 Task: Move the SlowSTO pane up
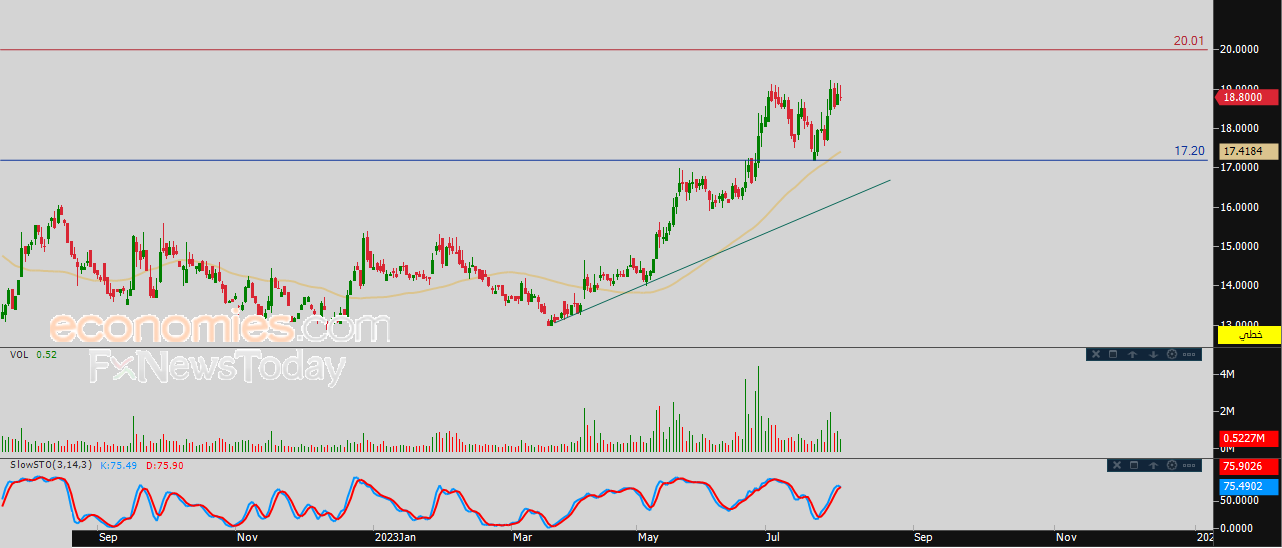coord(1153,465)
